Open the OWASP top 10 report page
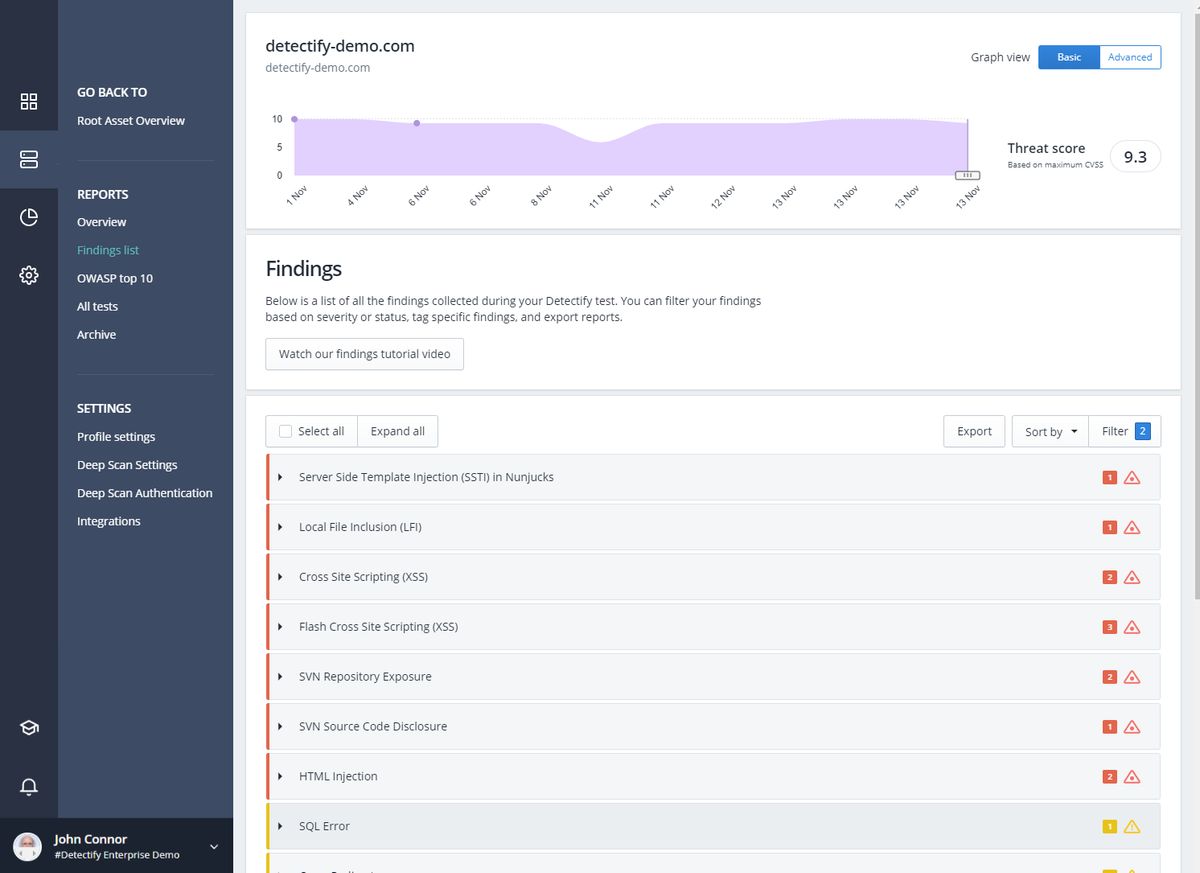Viewport: 1200px width, 873px height. coord(115,278)
